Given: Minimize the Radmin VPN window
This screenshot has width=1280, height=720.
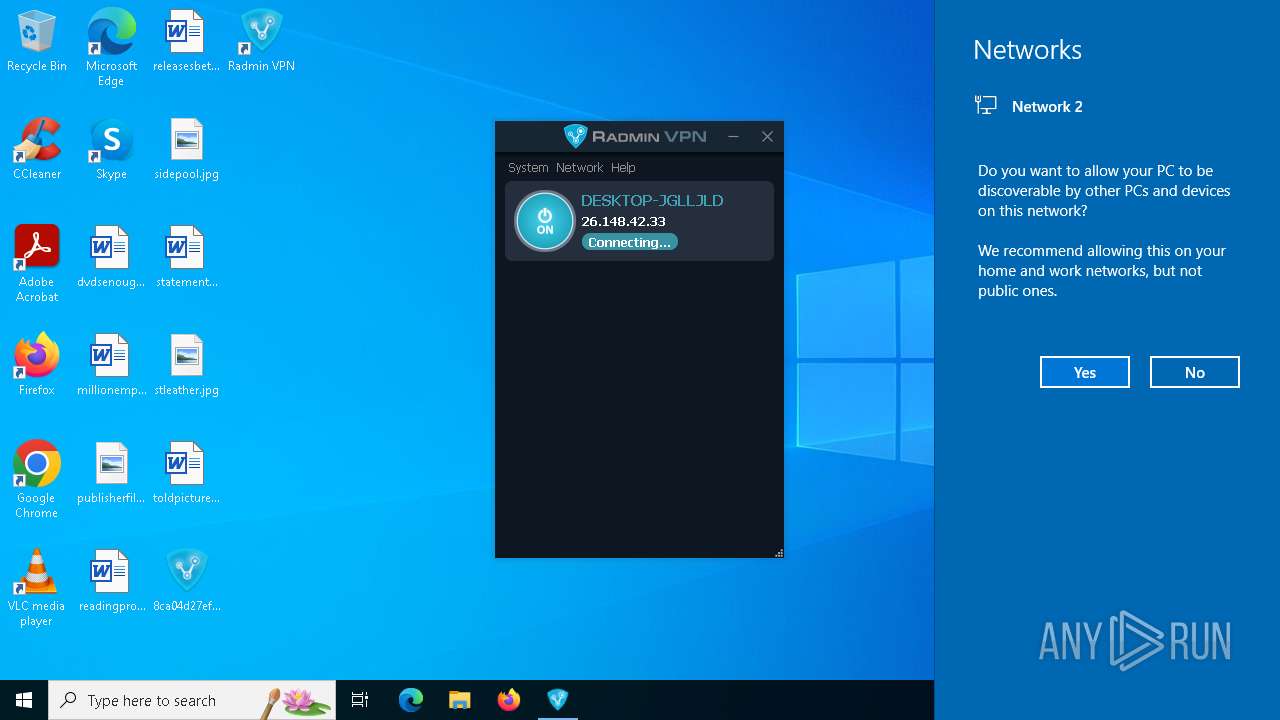Looking at the screenshot, I should click(733, 136).
